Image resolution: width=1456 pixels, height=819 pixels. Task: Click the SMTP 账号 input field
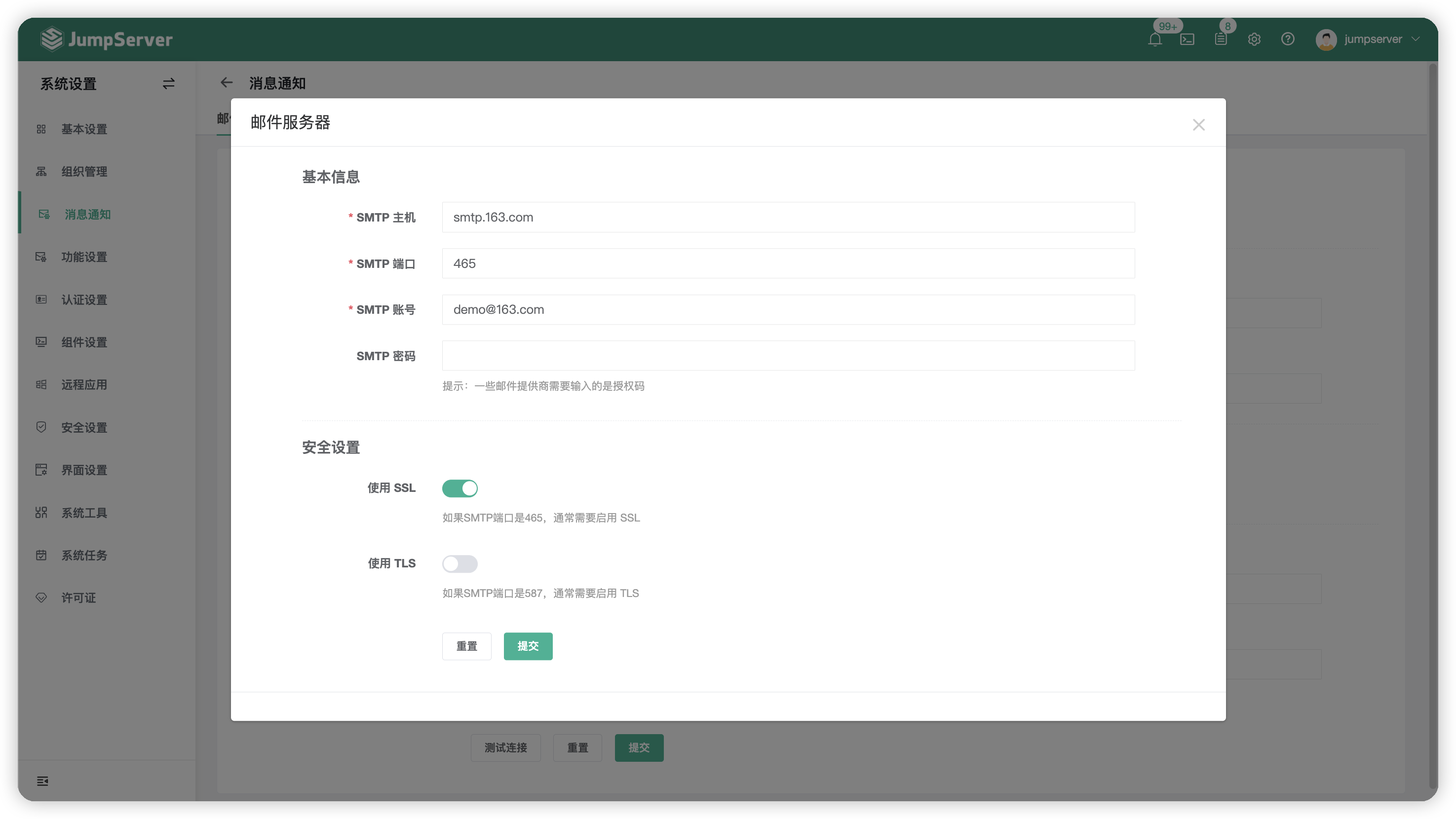point(788,309)
